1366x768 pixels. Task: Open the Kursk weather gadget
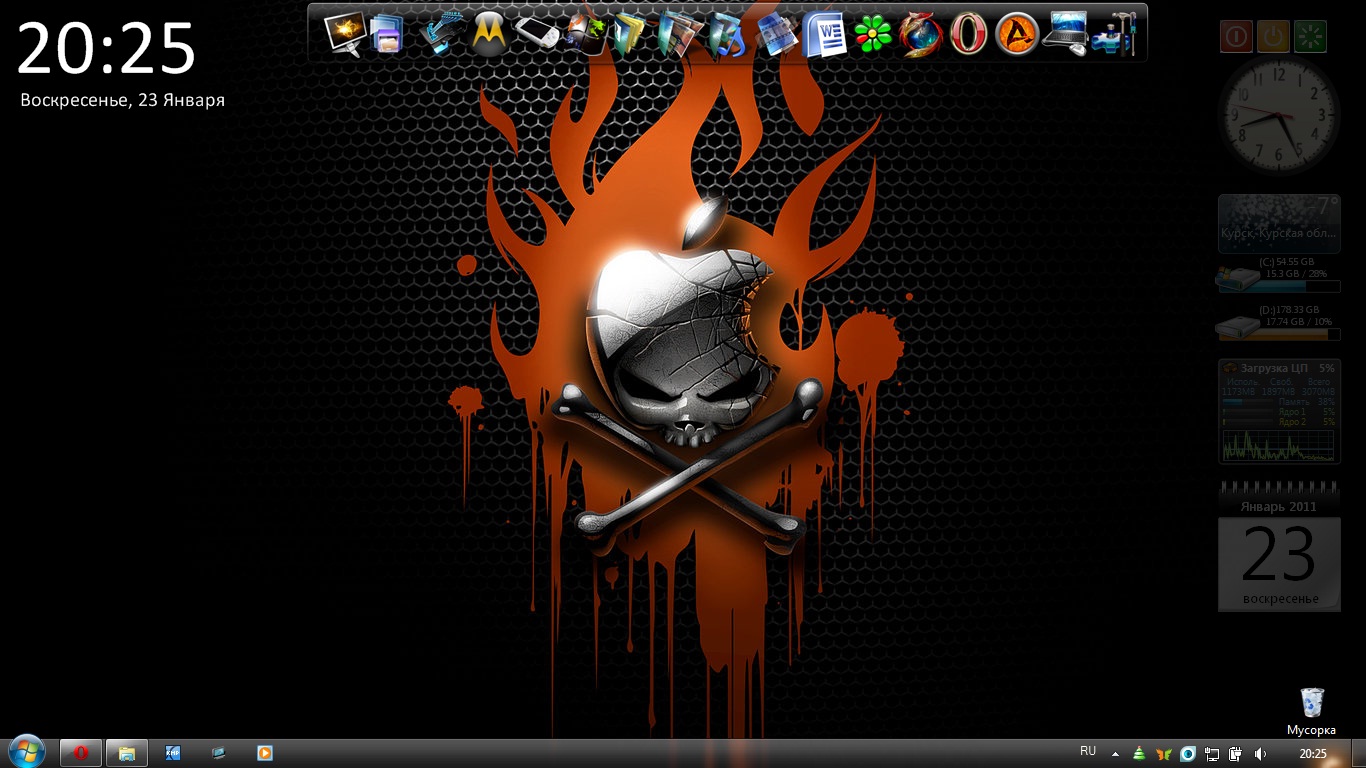[1279, 223]
